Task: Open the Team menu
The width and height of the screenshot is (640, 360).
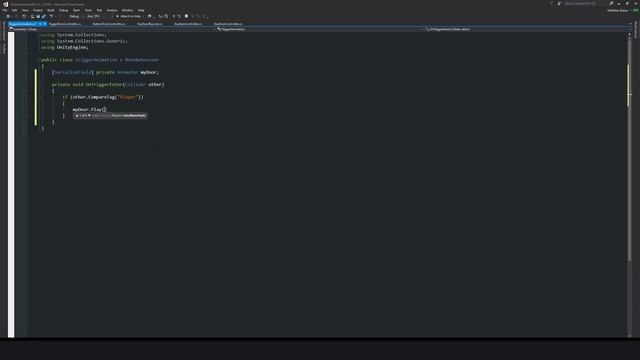Action: click(76, 10)
